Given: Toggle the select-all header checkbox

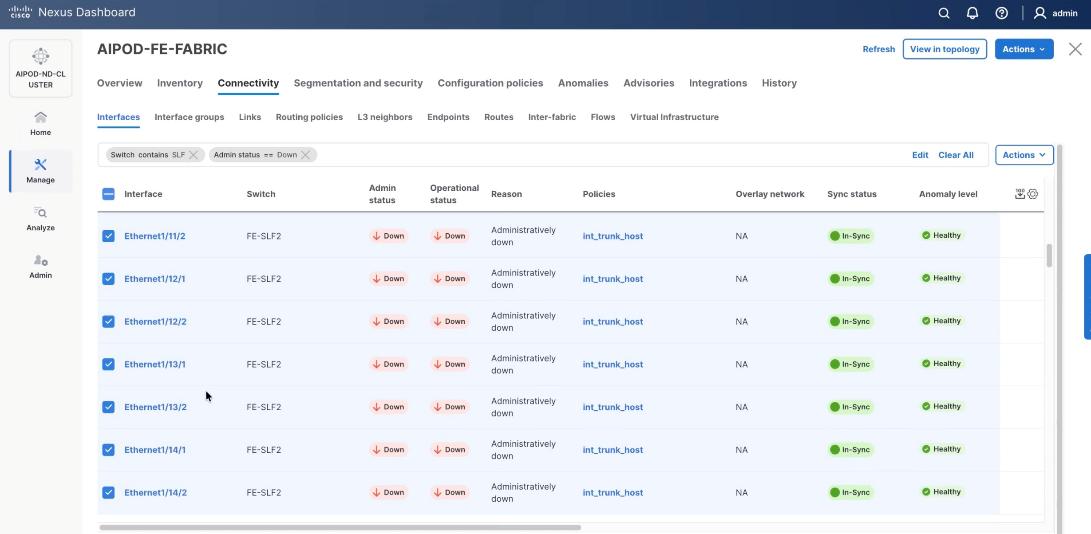Looking at the screenshot, I should [109, 194].
